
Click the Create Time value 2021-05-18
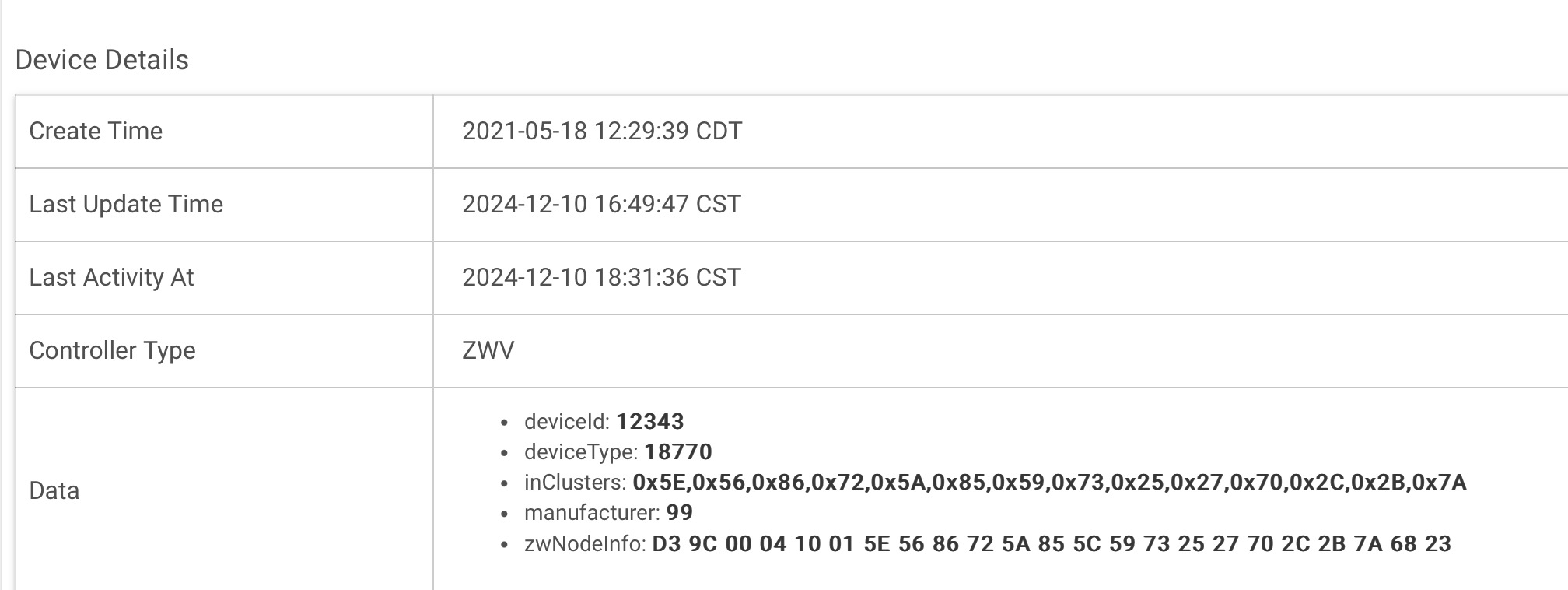(x=524, y=131)
